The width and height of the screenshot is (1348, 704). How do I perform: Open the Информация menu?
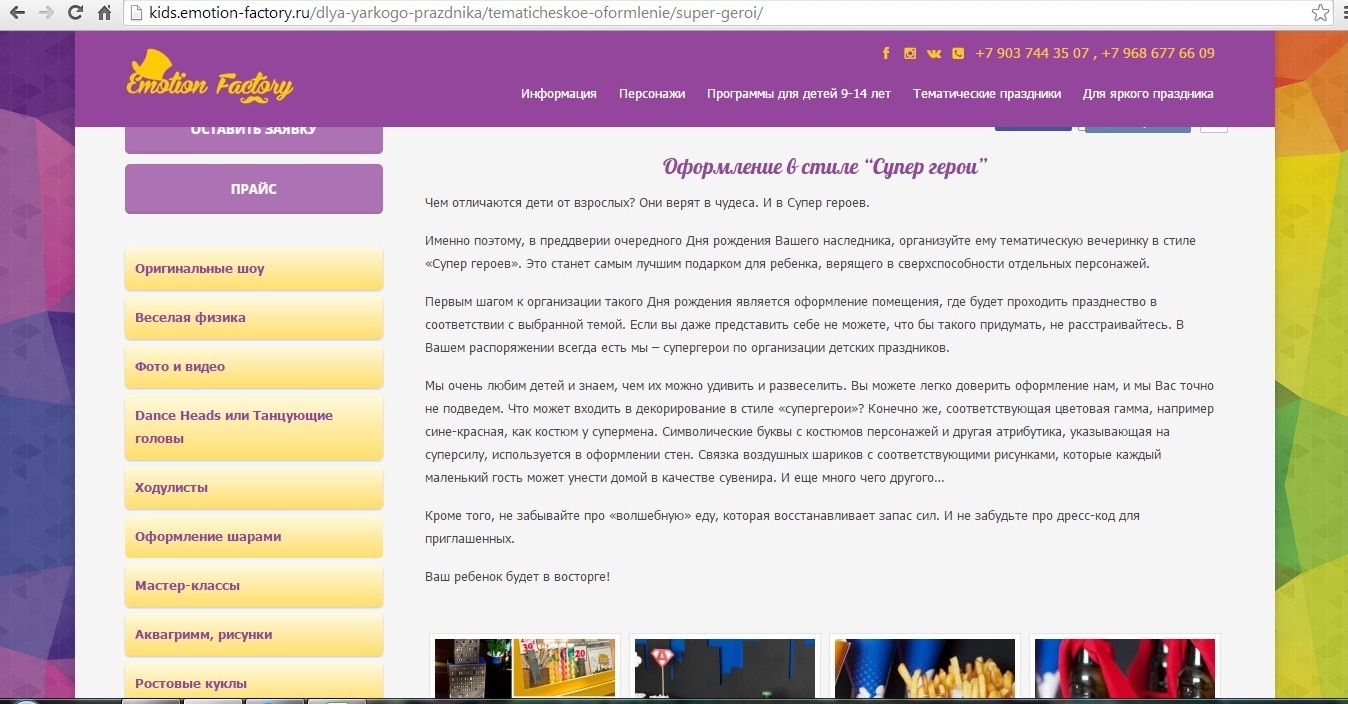click(559, 94)
